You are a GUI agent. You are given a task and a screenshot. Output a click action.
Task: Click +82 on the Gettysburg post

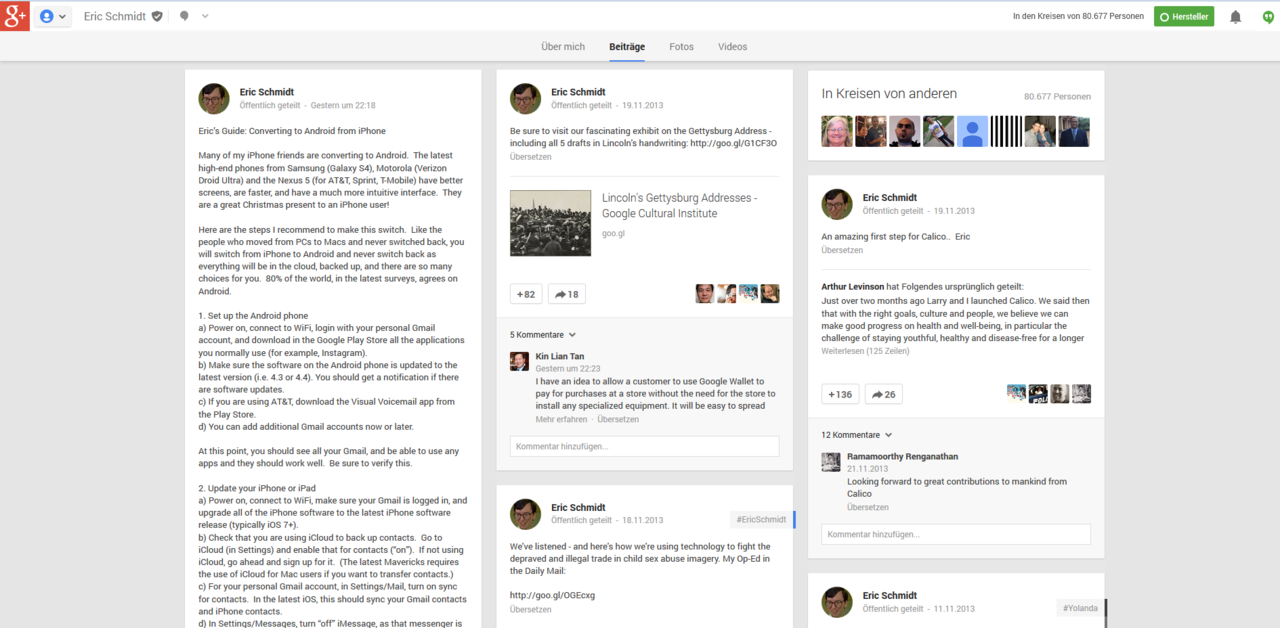click(x=526, y=294)
